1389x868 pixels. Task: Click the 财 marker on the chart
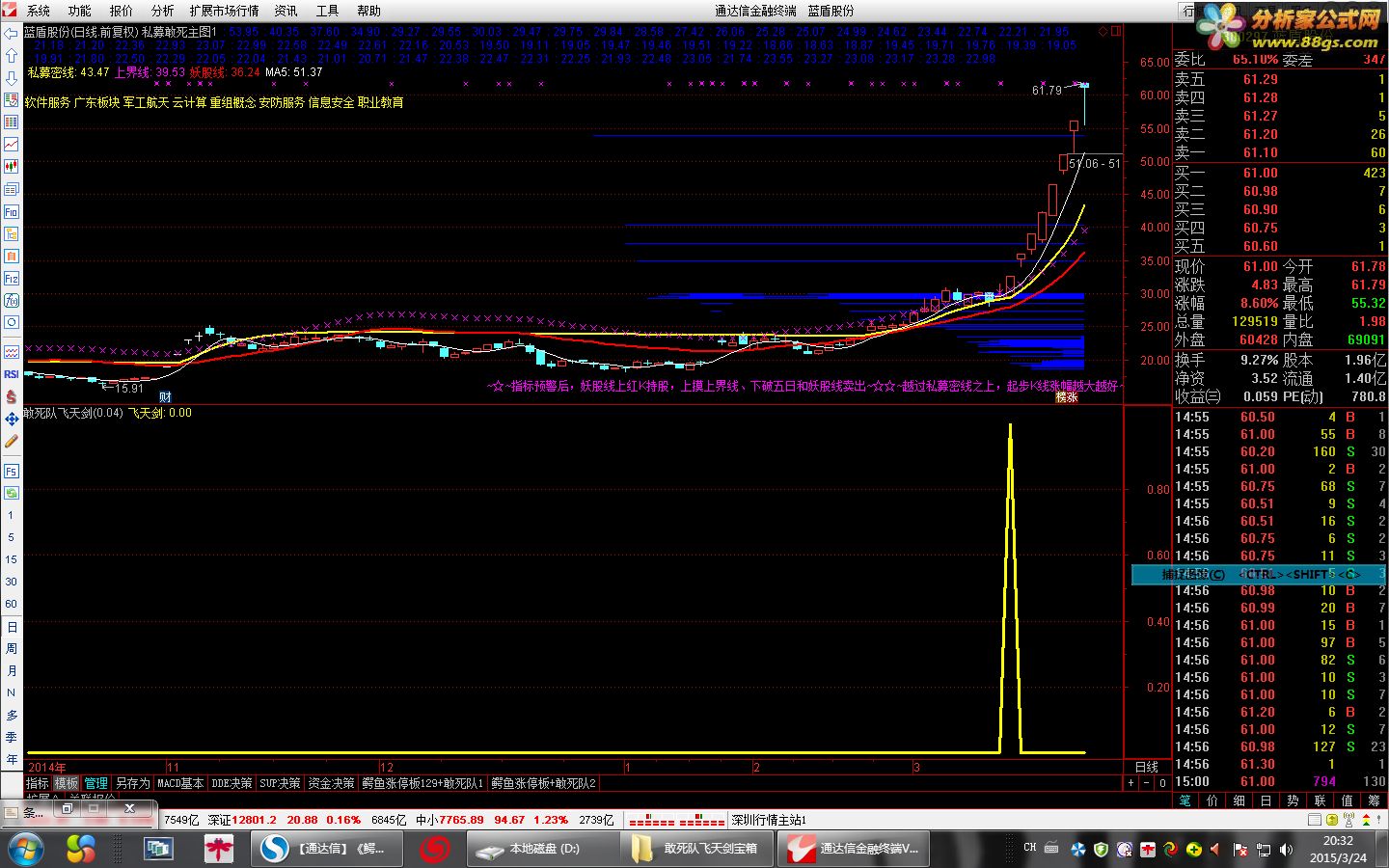pos(165,396)
